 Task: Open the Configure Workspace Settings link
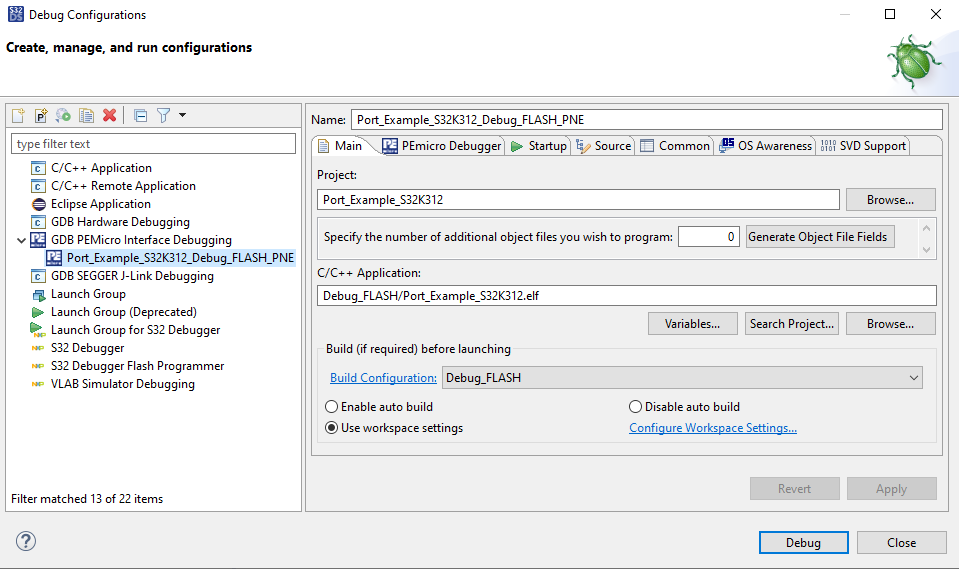(x=712, y=428)
